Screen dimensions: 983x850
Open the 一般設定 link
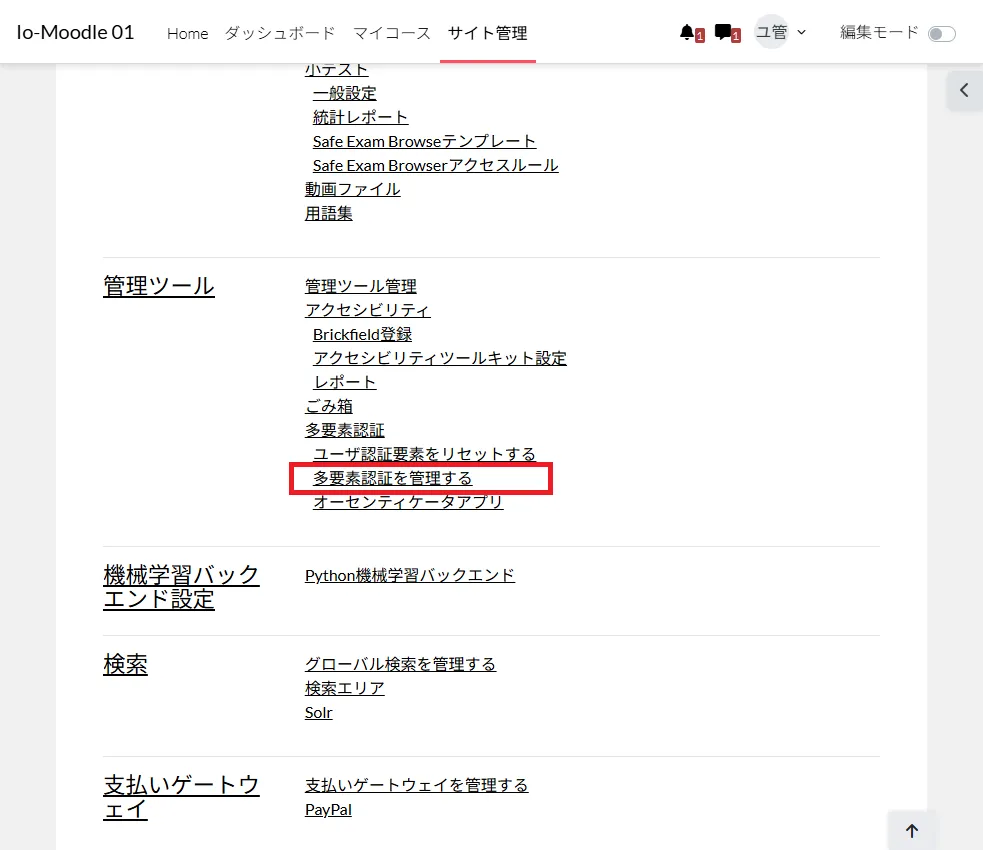click(344, 93)
